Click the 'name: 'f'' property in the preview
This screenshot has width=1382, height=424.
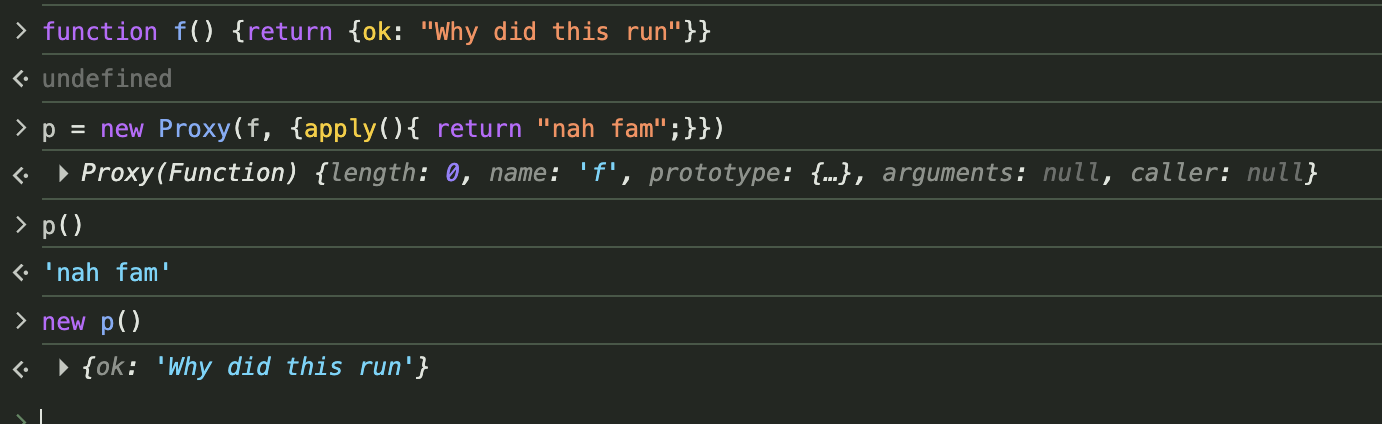(563, 174)
